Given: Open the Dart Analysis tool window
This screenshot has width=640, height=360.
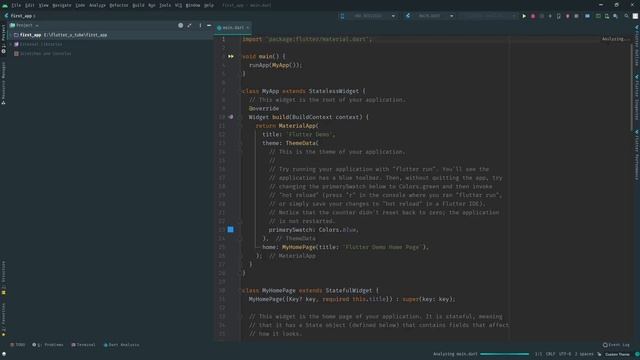Looking at the screenshot, I should 121,345.
